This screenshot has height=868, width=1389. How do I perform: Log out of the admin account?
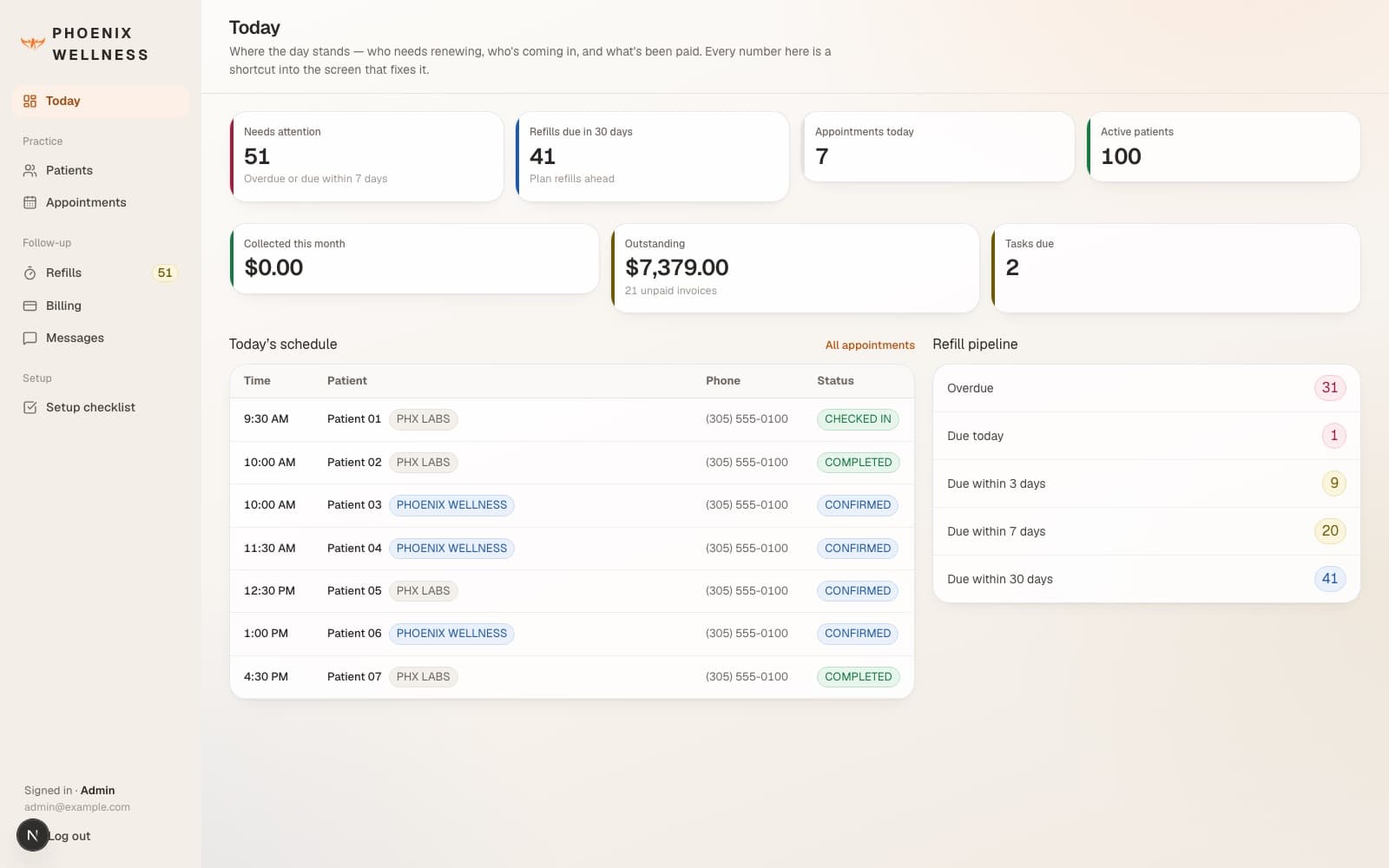click(69, 836)
